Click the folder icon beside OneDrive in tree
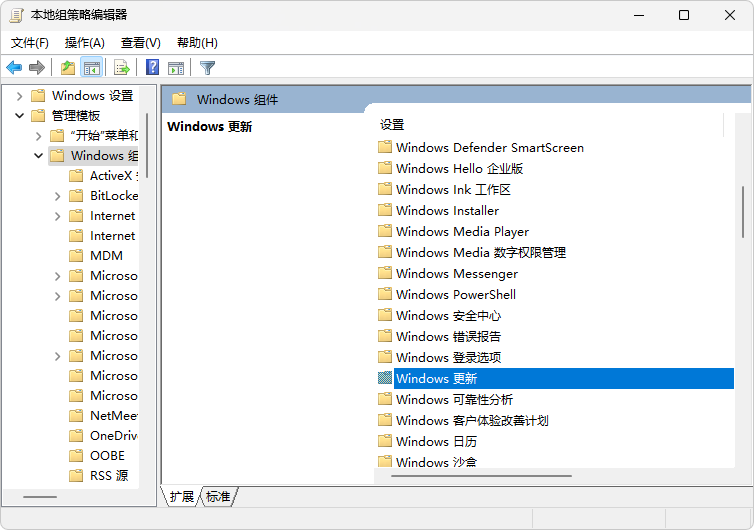 pos(76,435)
